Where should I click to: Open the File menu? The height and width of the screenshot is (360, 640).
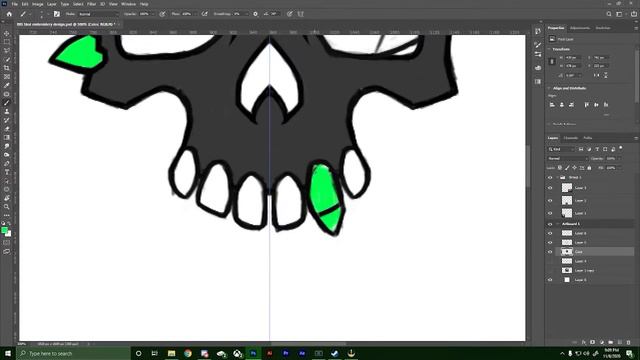click(x=14, y=4)
